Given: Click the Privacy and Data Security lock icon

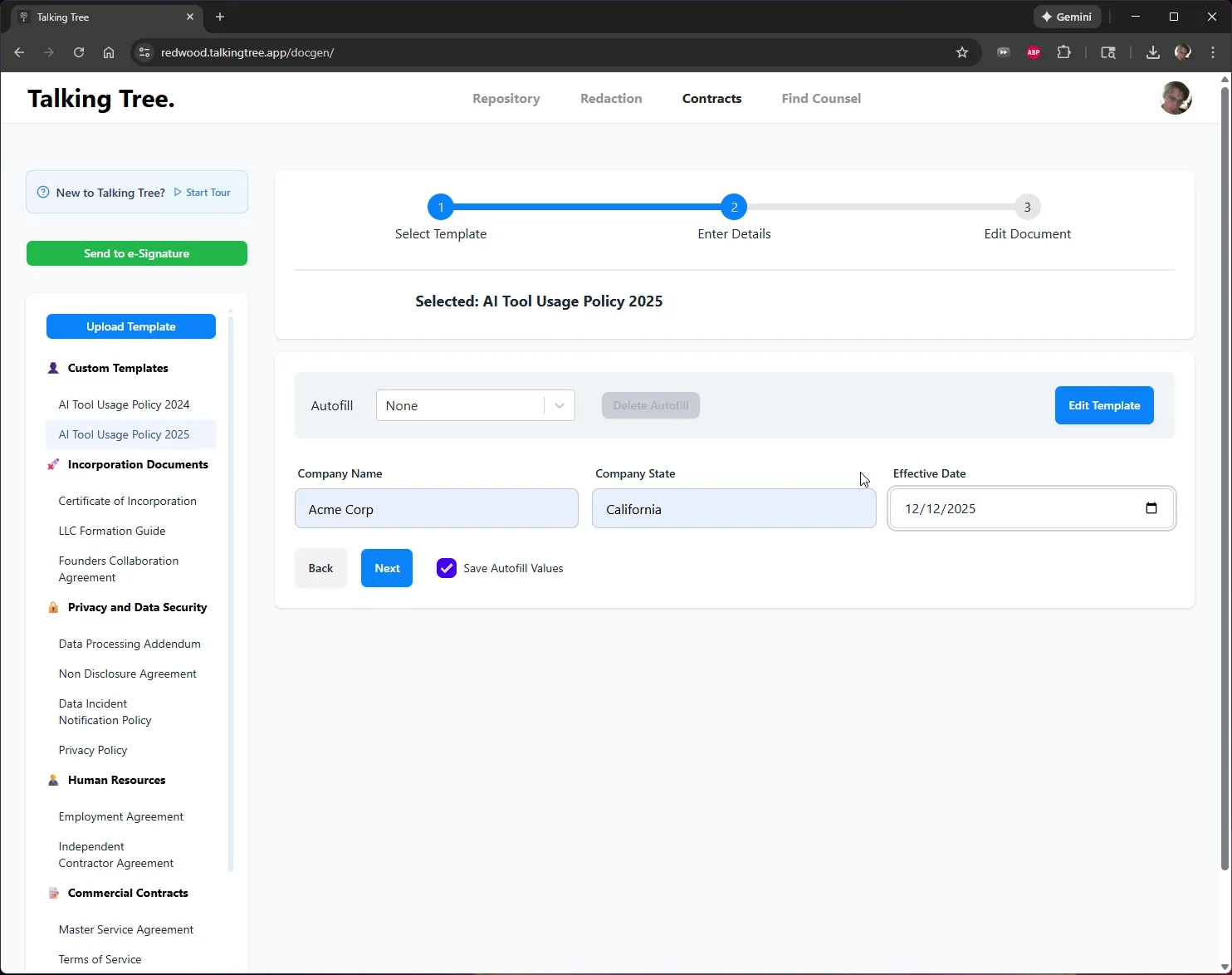Looking at the screenshot, I should (x=53, y=607).
